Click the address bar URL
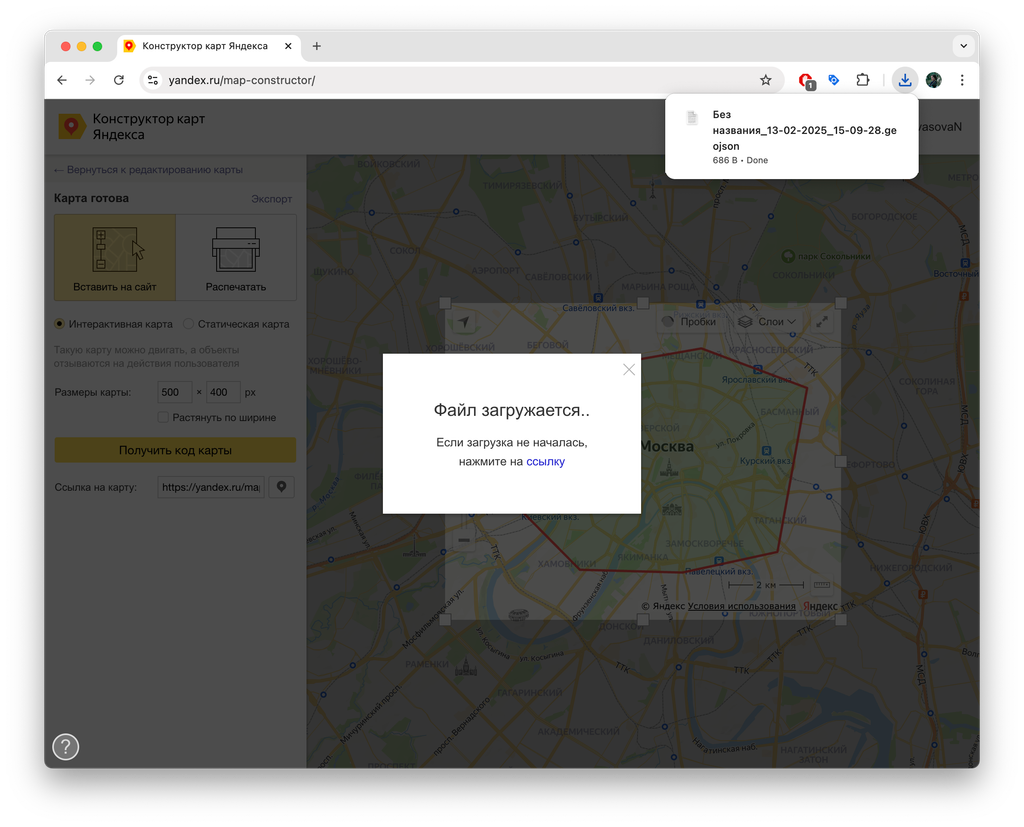Viewport: 1024px width, 827px height. pos(242,80)
